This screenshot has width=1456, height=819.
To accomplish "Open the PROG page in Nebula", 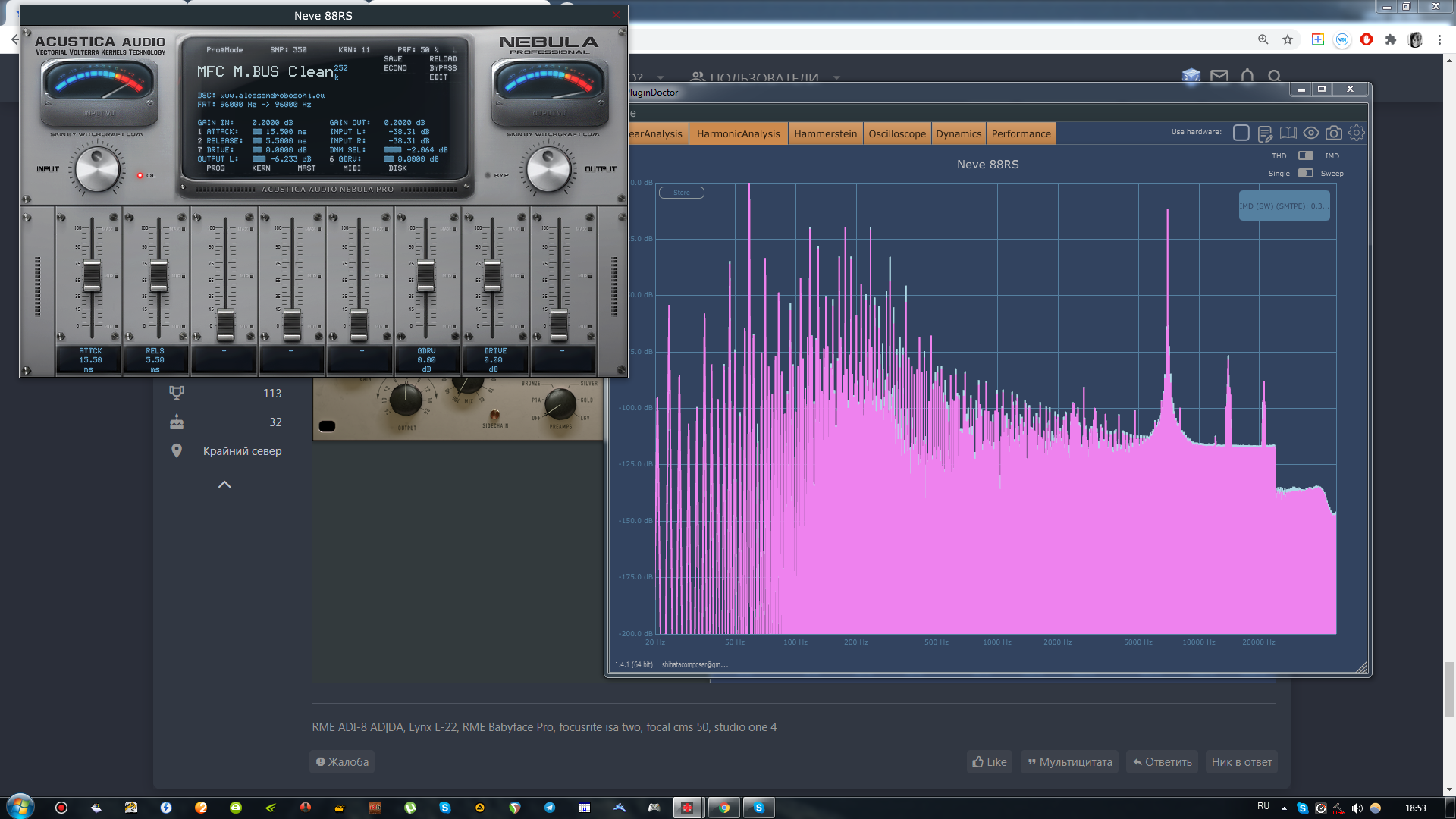I will pyautogui.click(x=215, y=168).
